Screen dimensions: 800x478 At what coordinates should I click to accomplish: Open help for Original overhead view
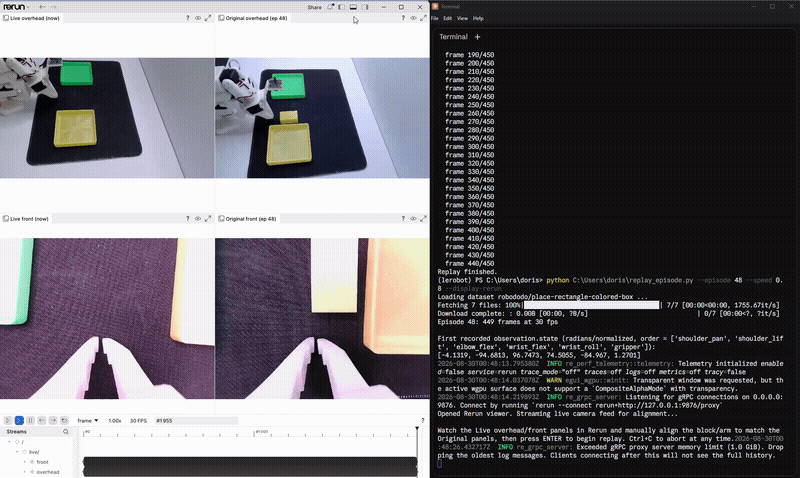pos(403,18)
